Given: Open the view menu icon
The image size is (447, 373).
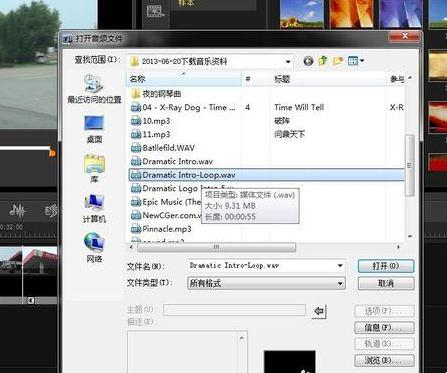Looking at the screenshot, I should pos(356,61).
